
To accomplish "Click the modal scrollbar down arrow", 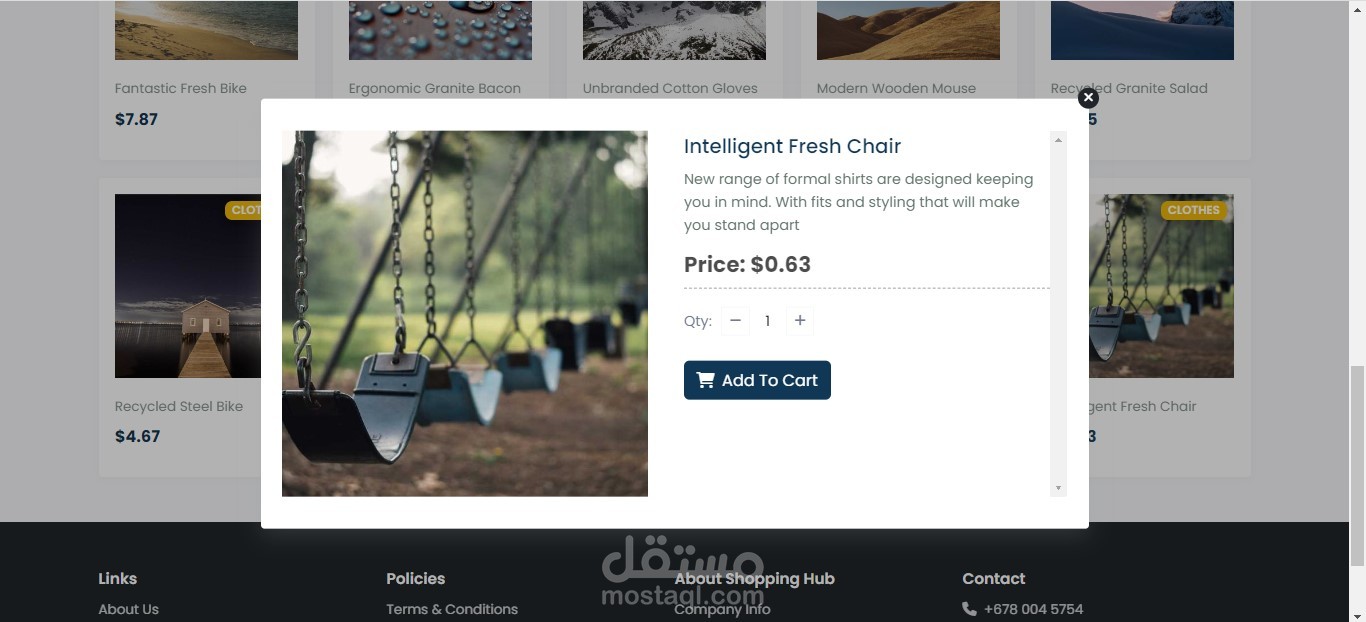I will pos(1058,488).
